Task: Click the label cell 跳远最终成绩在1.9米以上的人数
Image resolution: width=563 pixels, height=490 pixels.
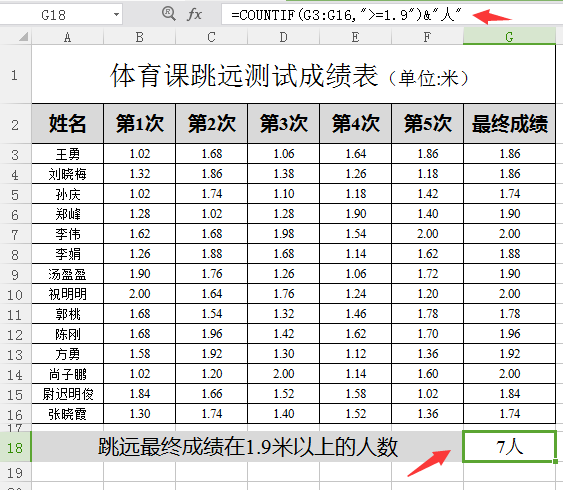Action: coord(247,447)
